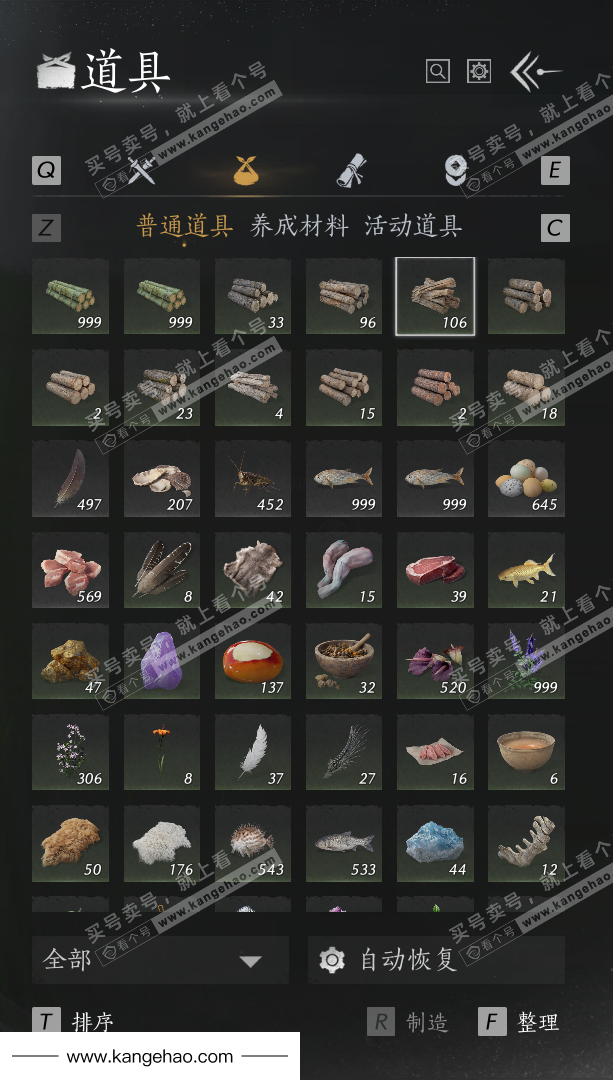Image resolution: width=613 pixels, height=1080 pixels.
Task: Select the blue ice ore item with 44
Action: coord(435,844)
